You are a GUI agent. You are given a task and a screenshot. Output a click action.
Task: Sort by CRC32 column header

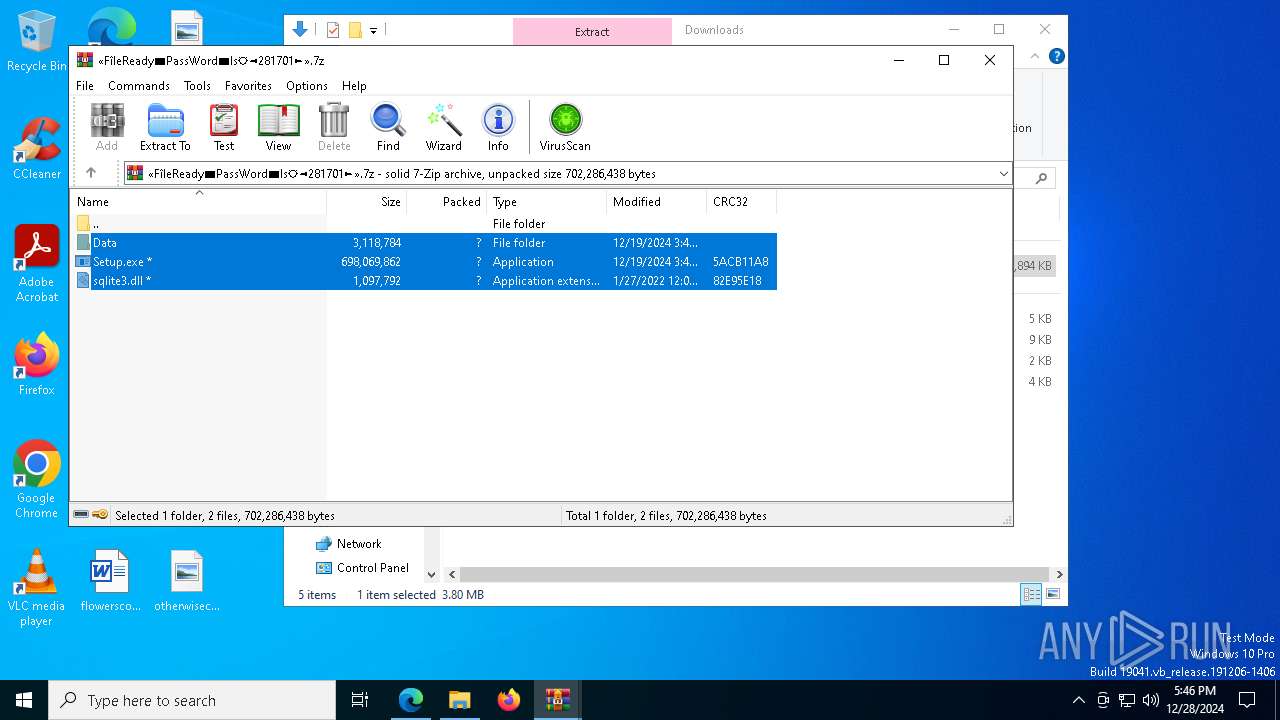pyautogui.click(x=741, y=202)
